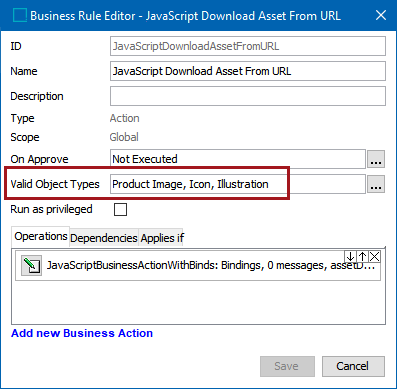This screenshot has height=389, width=397.
Task: Click the JavaScript business action edit icon
Action: click(x=31, y=265)
